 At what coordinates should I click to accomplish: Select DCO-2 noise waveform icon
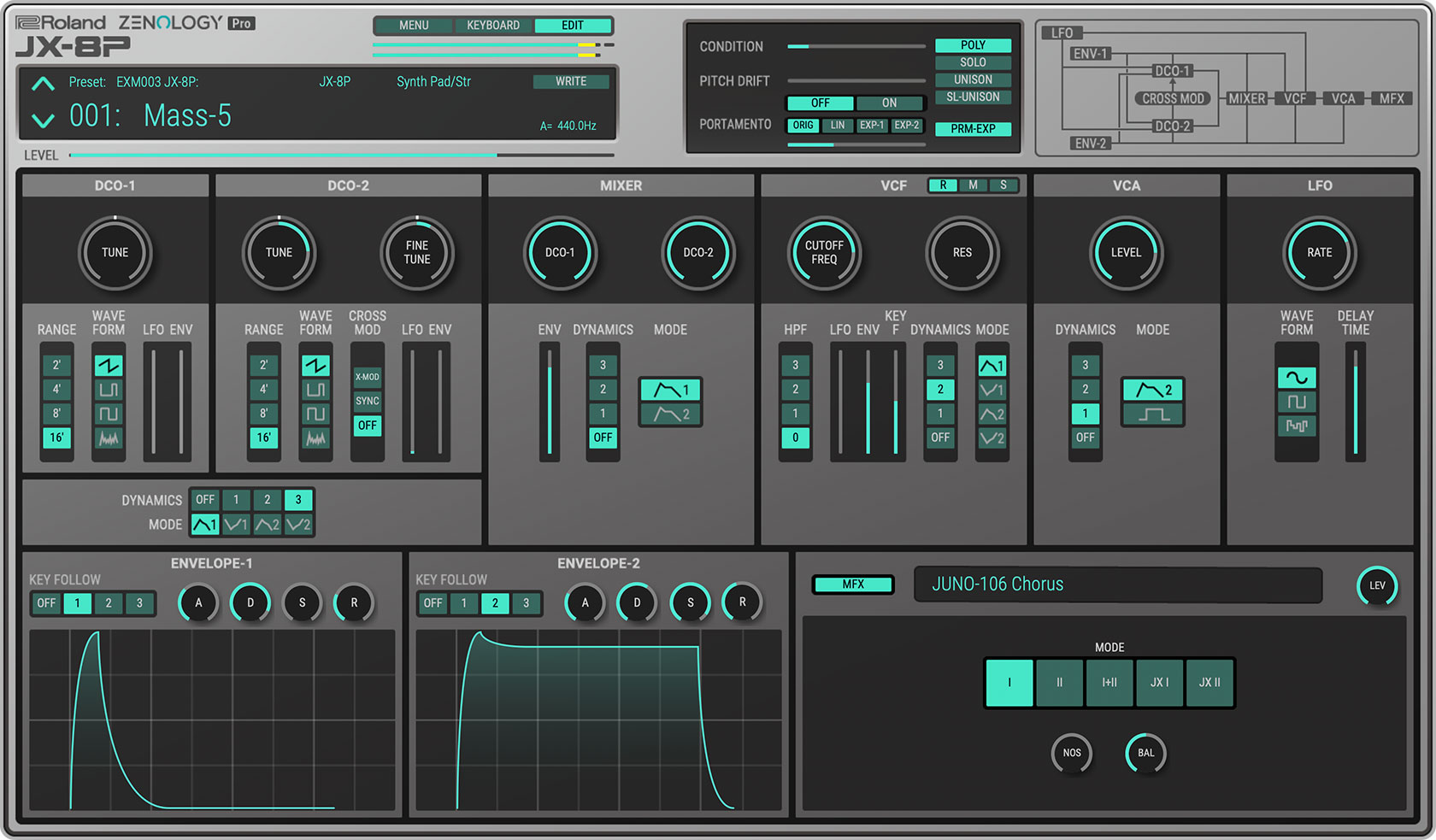(315, 438)
